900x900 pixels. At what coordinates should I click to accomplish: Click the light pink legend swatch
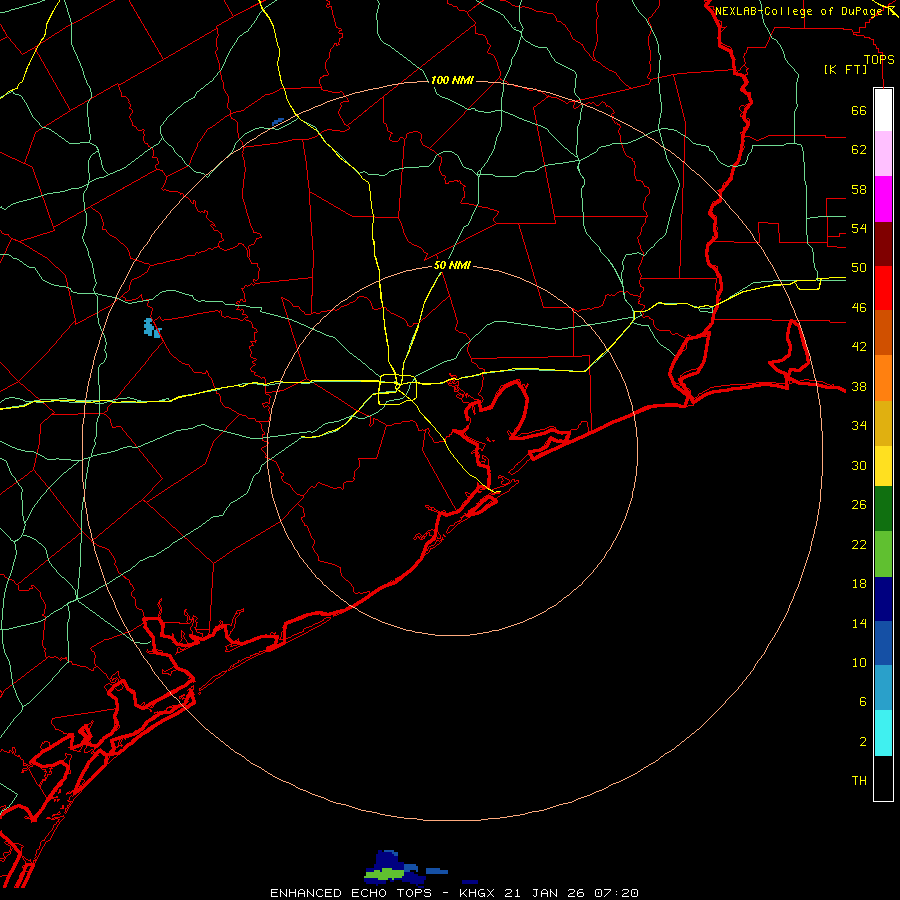click(883, 153)
